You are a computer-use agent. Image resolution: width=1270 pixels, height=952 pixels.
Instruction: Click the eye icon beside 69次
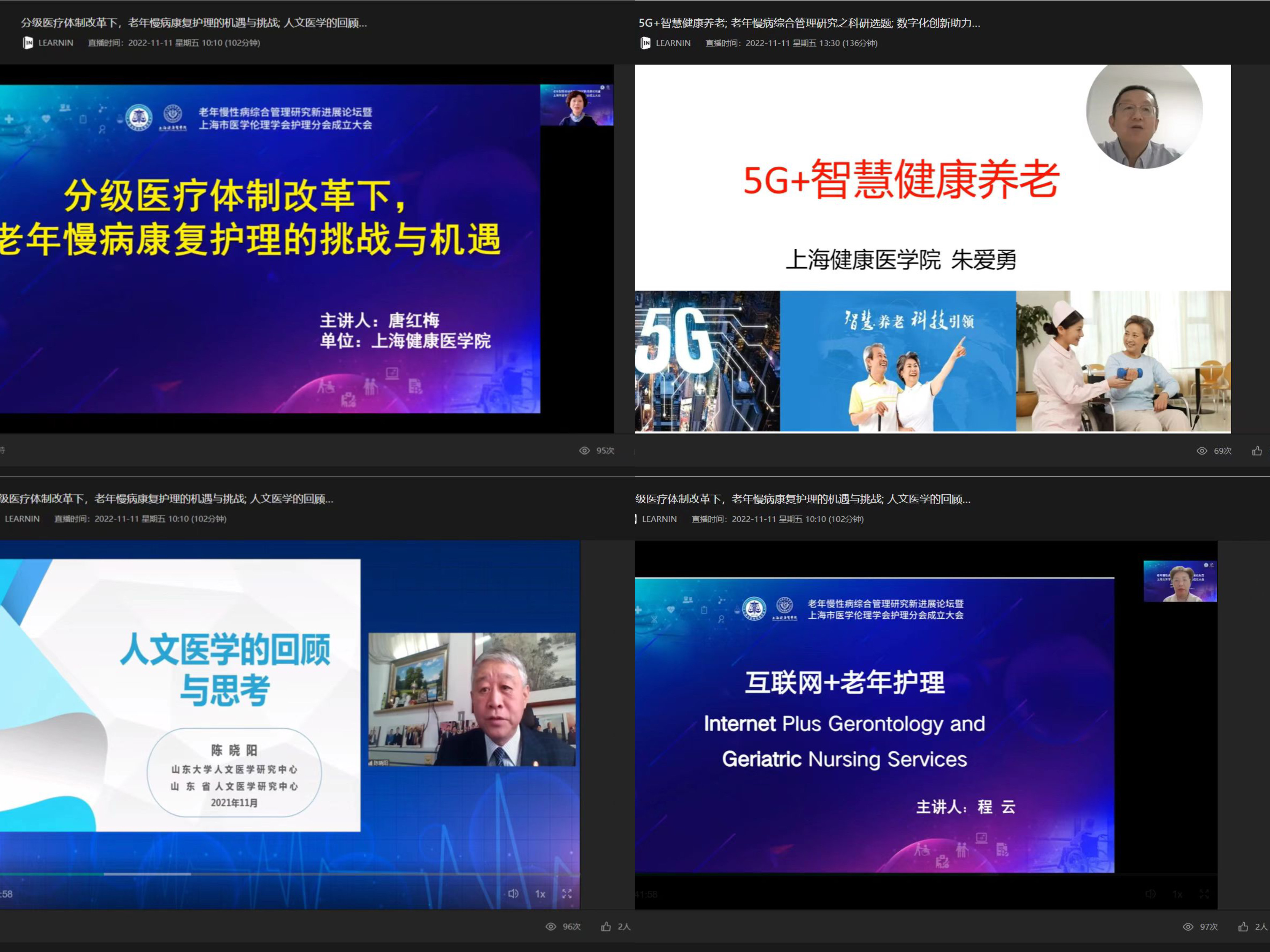1202,451
